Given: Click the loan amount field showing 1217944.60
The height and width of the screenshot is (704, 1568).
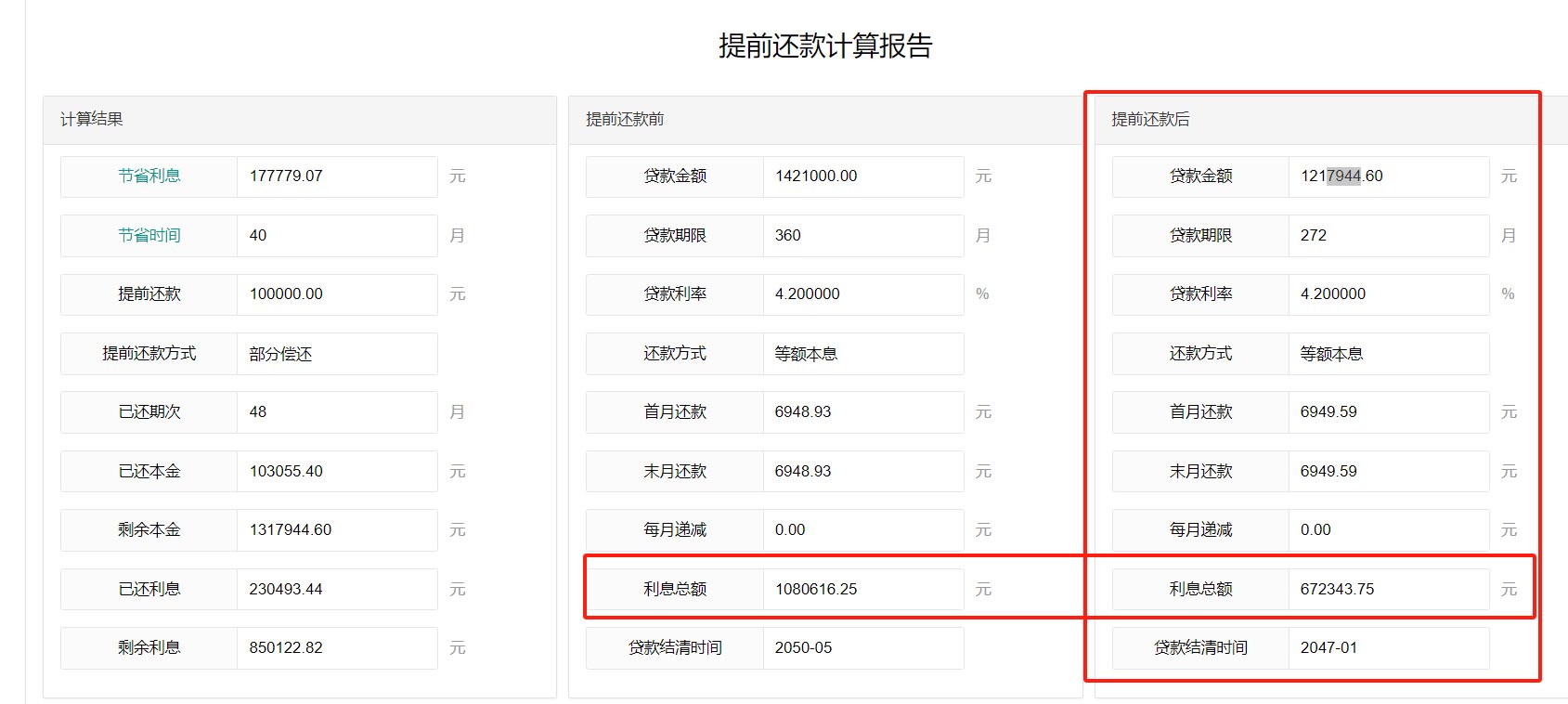Looking at the screenshot, I should 1387,176.
